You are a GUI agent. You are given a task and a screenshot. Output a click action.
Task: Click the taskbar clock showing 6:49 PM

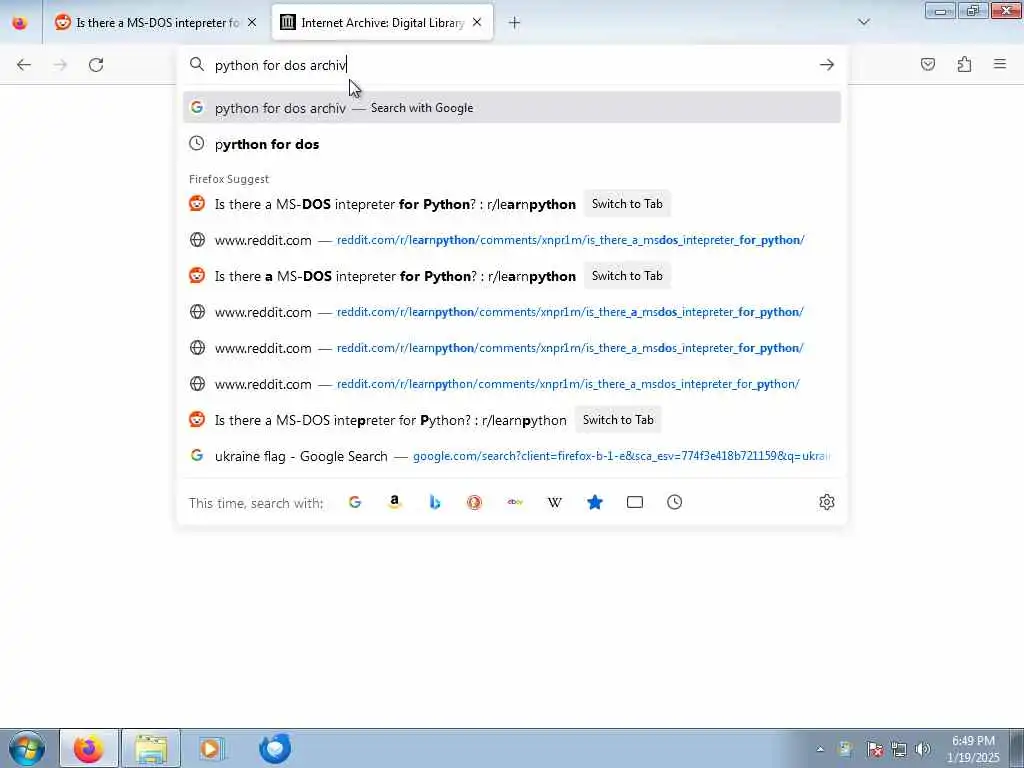(x=973, y=749)
